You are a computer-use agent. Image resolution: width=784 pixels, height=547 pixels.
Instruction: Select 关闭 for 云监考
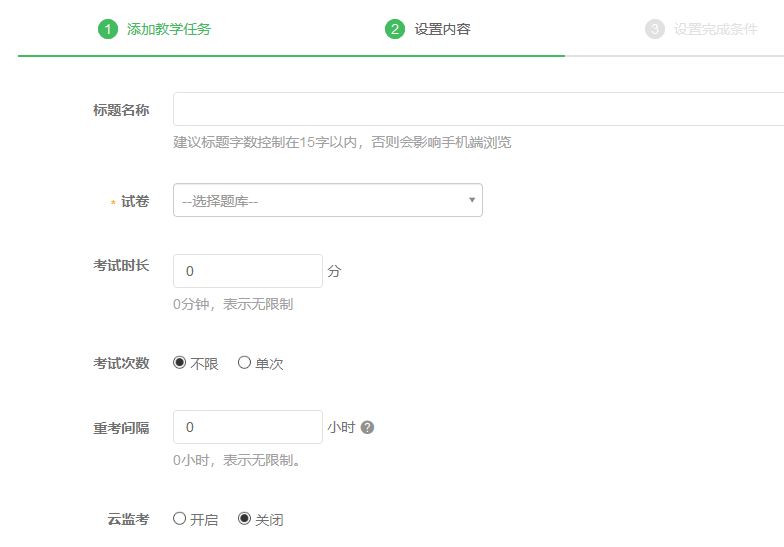coord(244,519)
